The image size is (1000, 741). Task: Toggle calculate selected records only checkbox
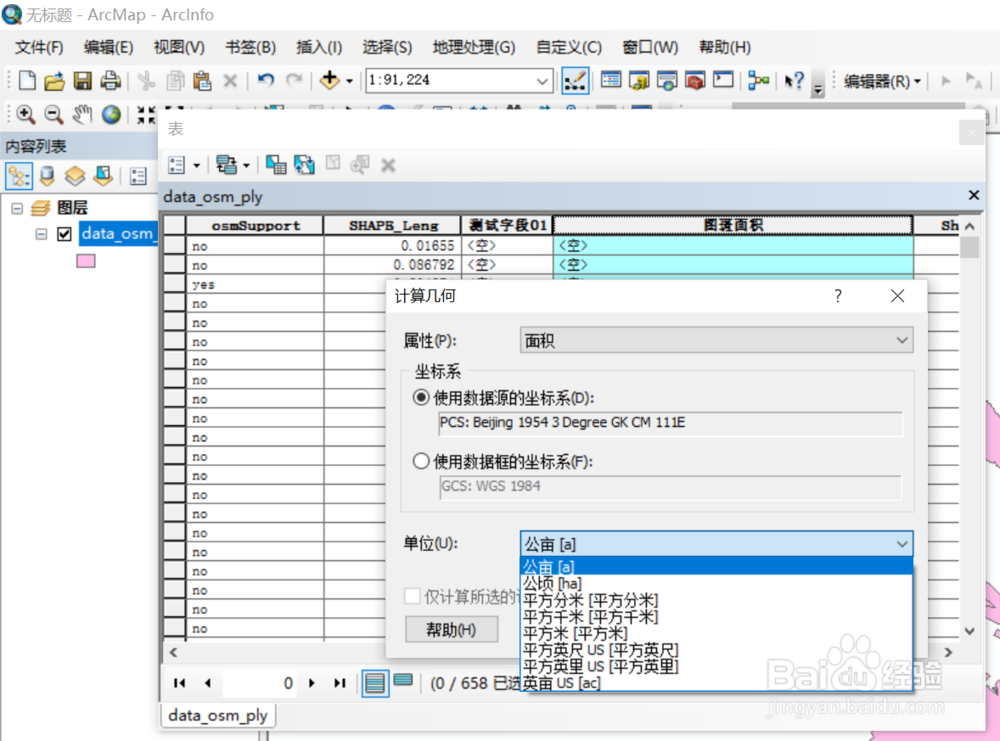(413, 596)
